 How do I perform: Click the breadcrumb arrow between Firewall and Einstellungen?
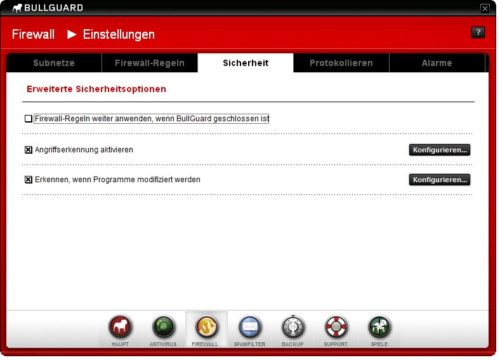point(72,34)
